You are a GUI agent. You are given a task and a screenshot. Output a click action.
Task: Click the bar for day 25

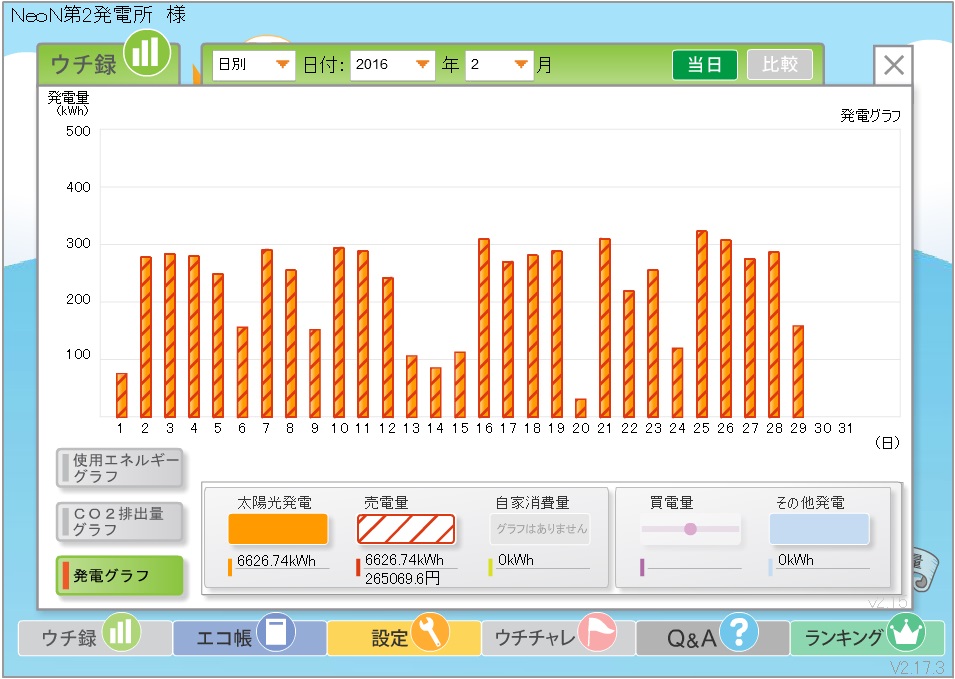(702, 324)
